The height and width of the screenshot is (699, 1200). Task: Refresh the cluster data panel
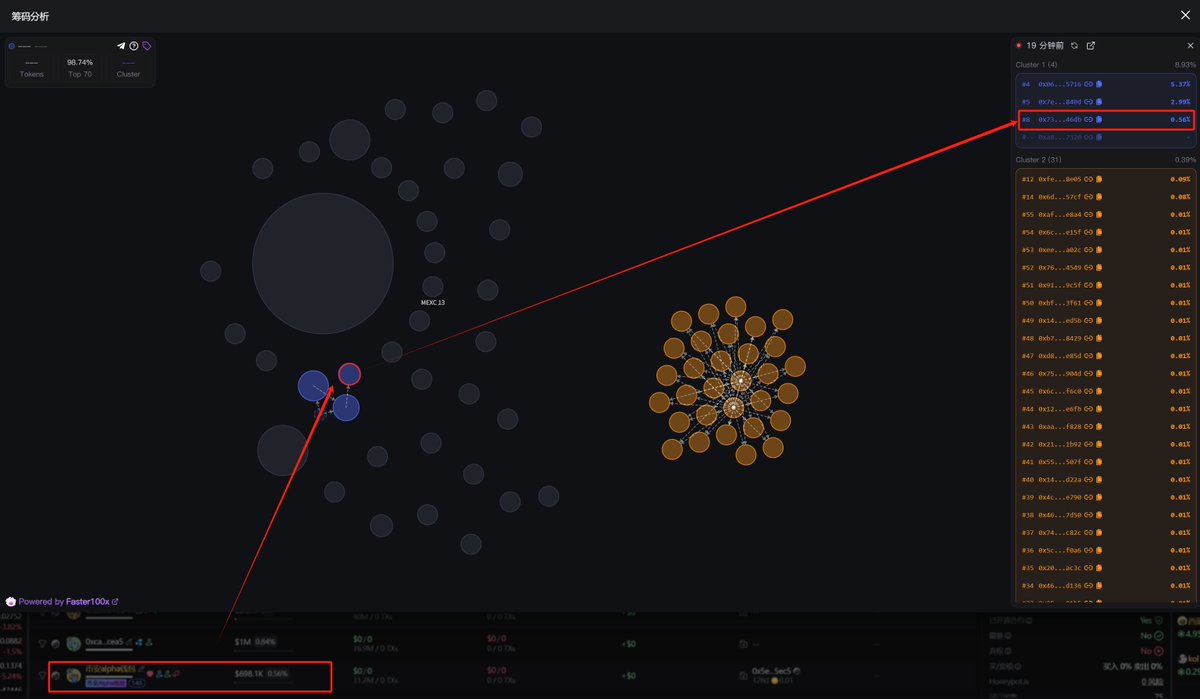coord(1074,46)
